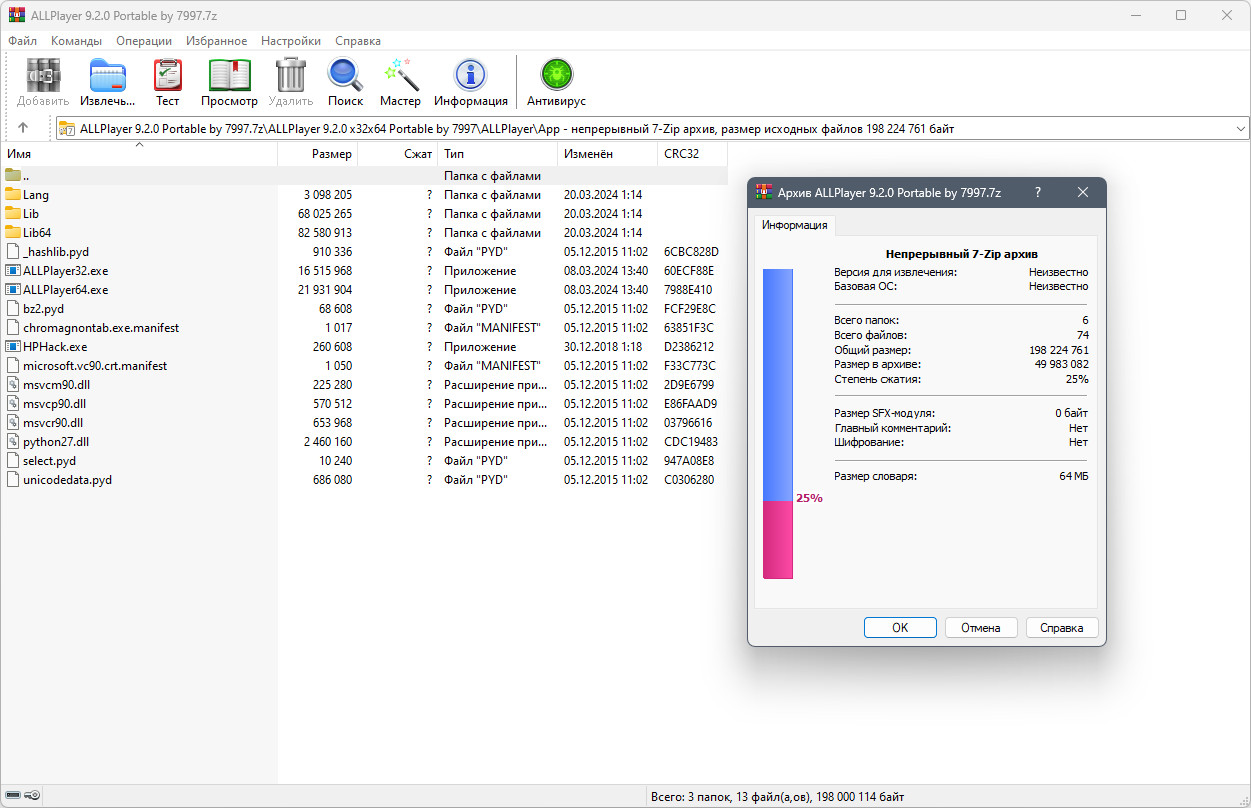The image size is (1251, 808).
Task: Sort by the CRC32 column header
Action: (x=693, y=154)
